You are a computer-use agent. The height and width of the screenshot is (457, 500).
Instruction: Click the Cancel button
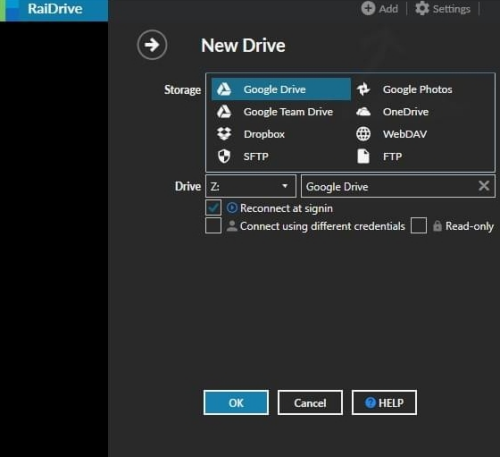coord(310,403)
